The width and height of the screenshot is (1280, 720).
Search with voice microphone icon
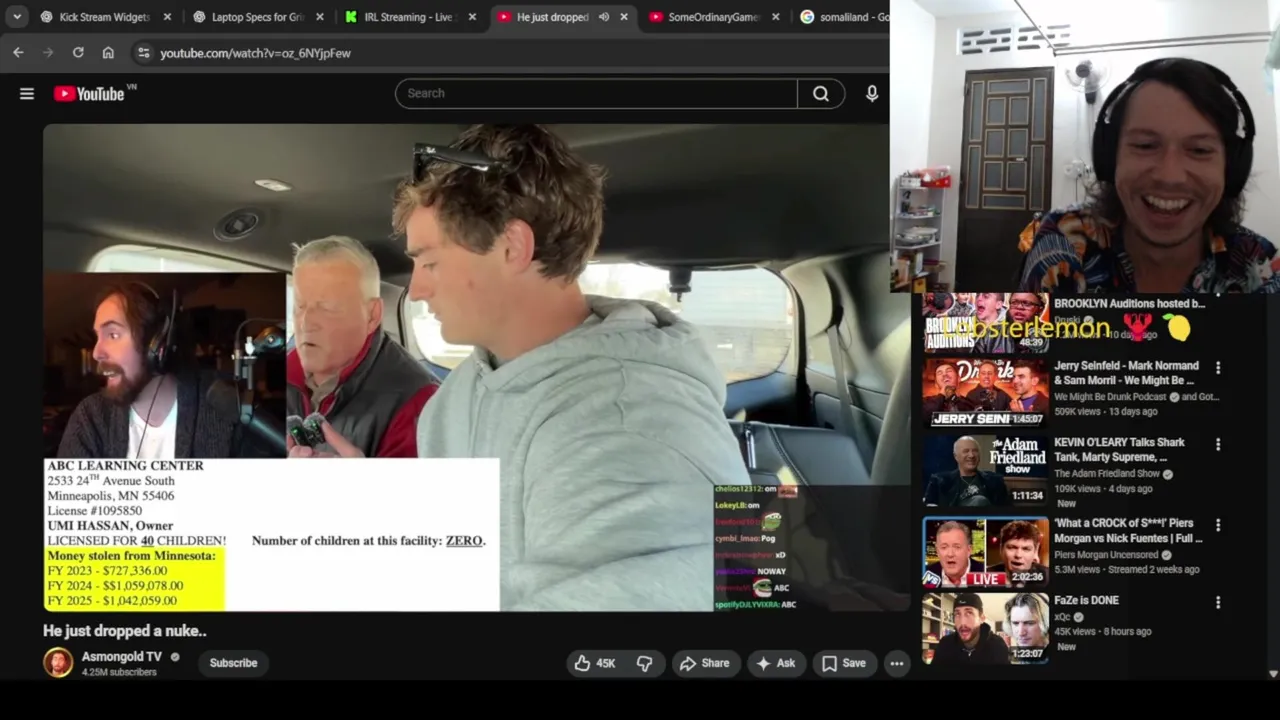point(872,93)
